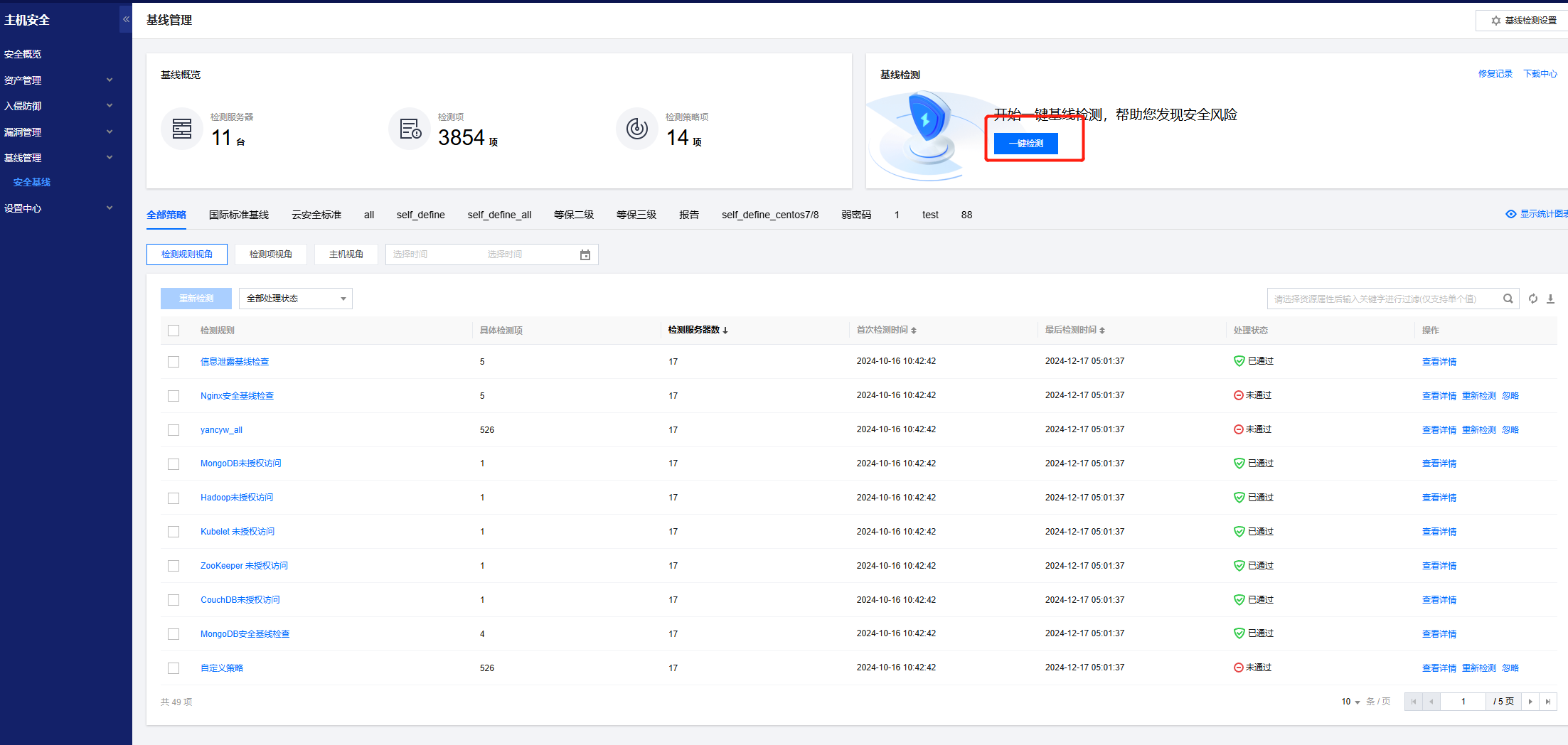Switch to the 主机视角 view tab
1568x745 pixels.
tap(346, 254)
